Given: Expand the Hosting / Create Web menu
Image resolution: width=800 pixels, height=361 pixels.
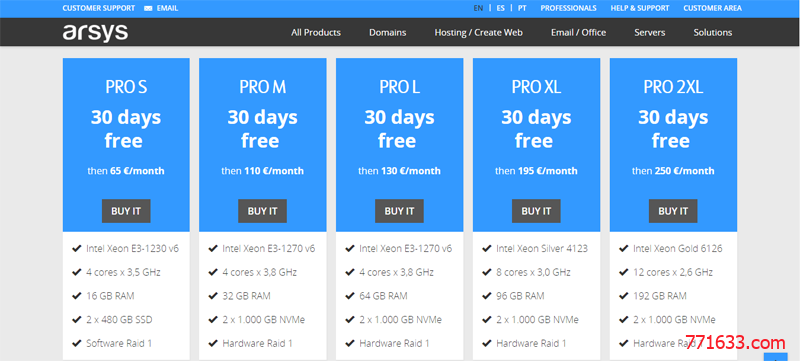Looking at the screenshot, I should [479, 33].
